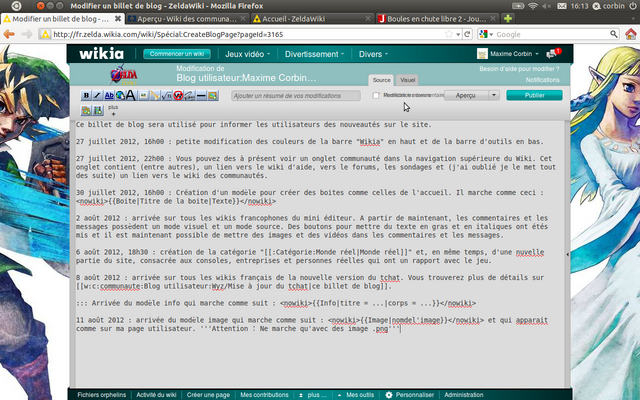
Task: Insert an internal link (Ab icon)
Action: pos(109,96)
